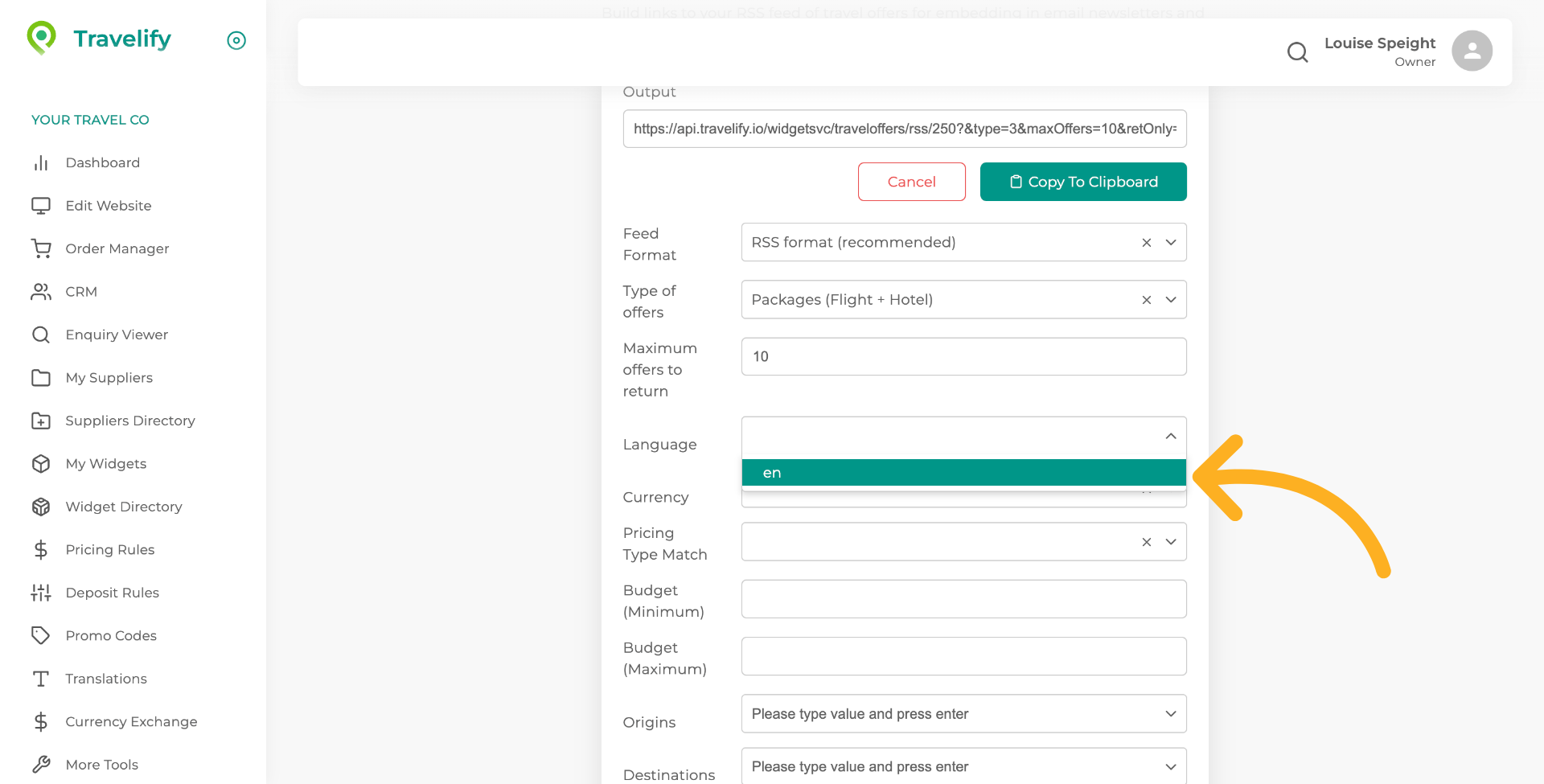Open Pricing Rules via the dollar icon
The height and width of the screenshot is (784, 1544).
coord(41,549)
